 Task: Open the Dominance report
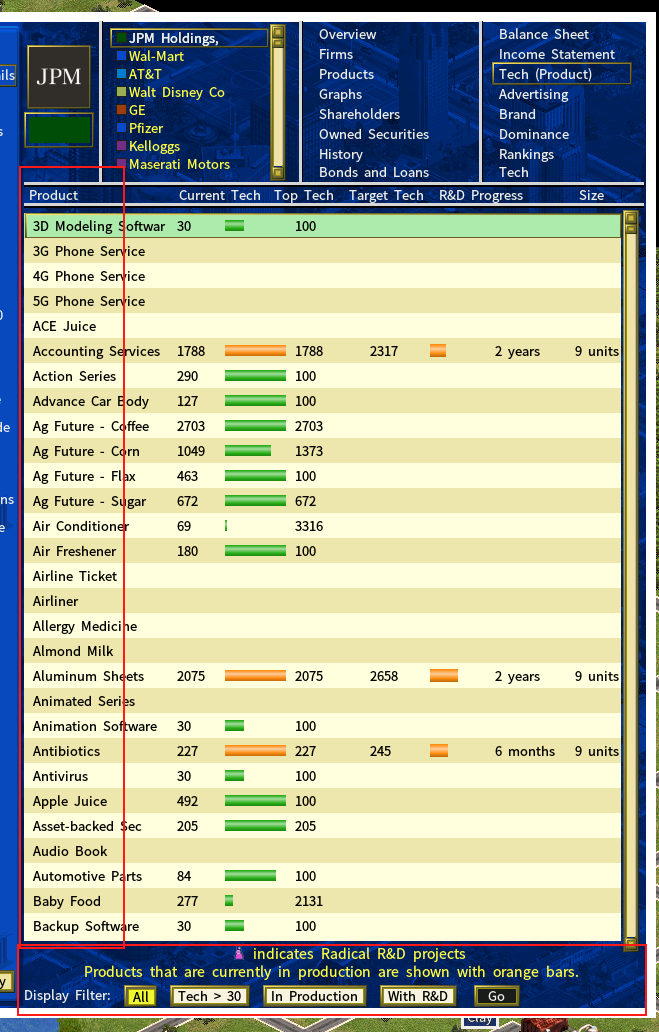point(534,134)
